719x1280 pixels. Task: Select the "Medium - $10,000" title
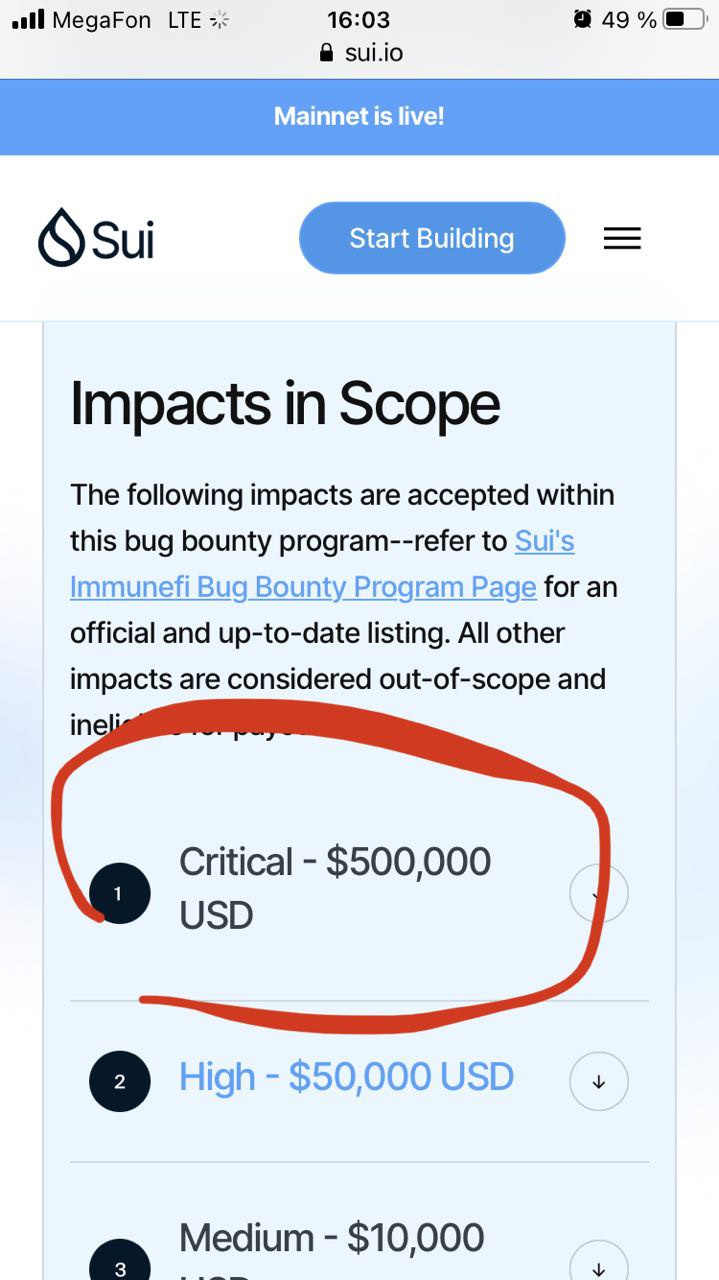point(331,1238)
